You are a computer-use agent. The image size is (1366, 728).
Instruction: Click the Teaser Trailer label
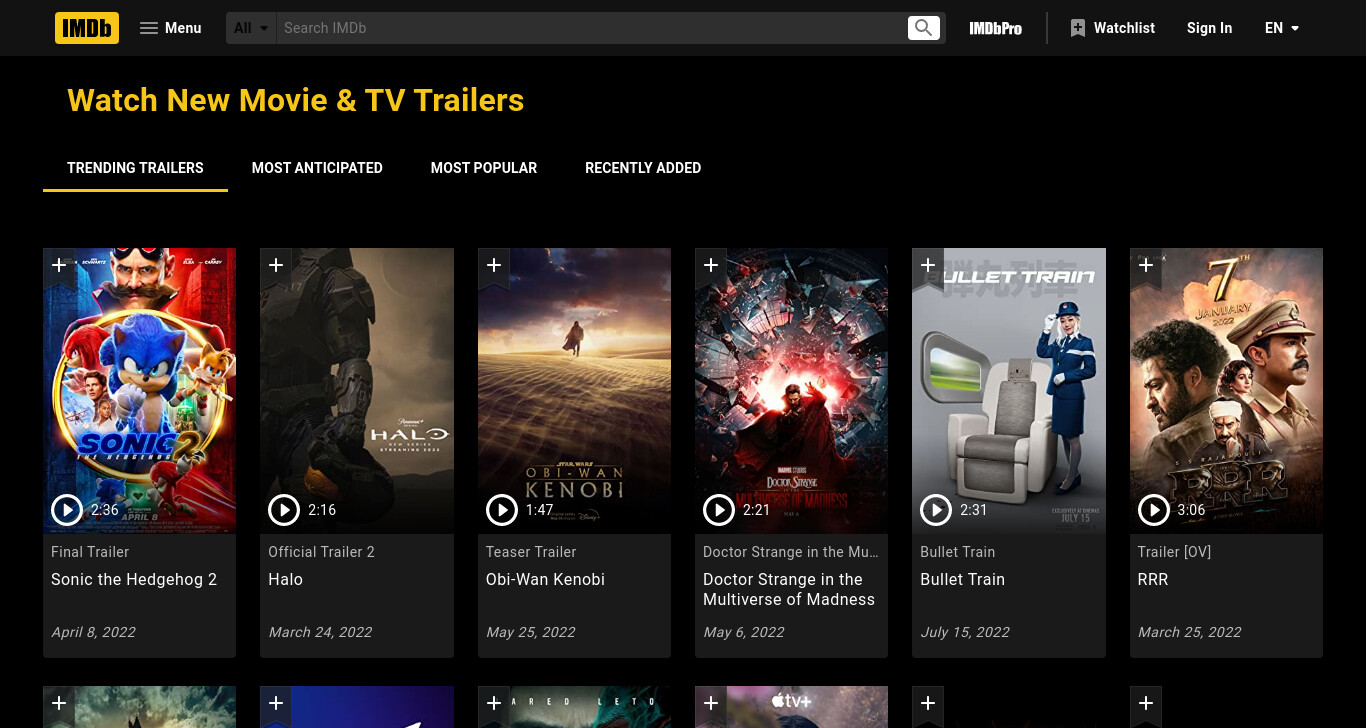(531, 552)
